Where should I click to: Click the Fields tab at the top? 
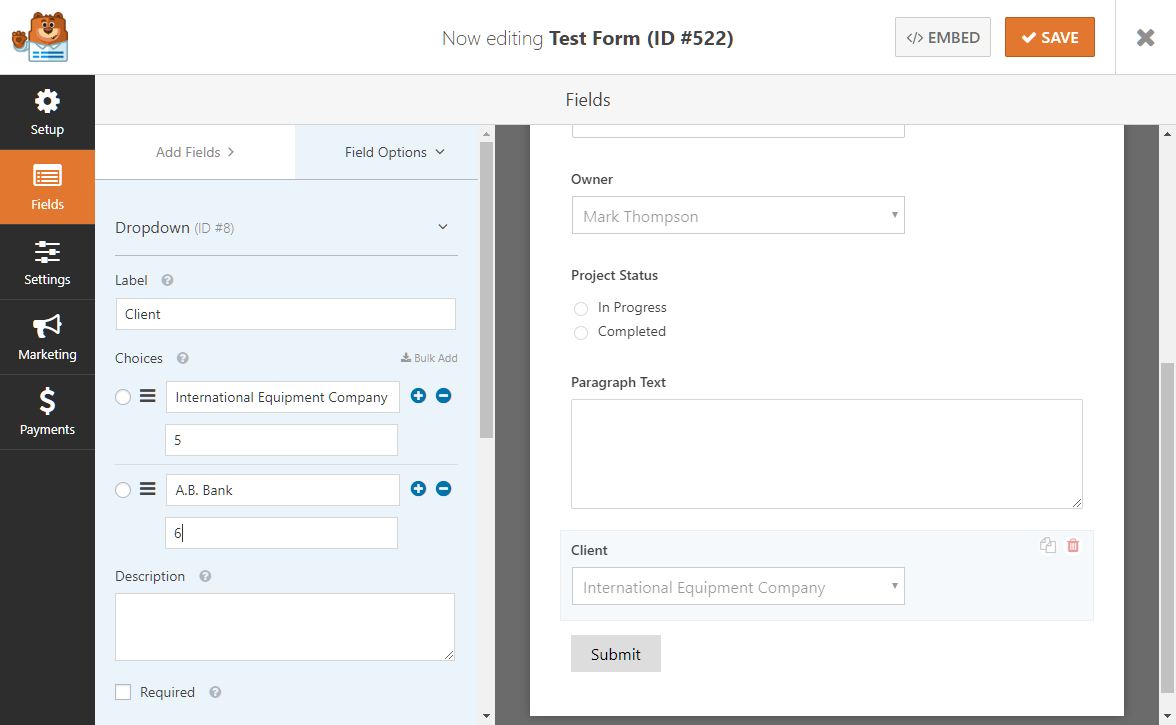(587, 99)
